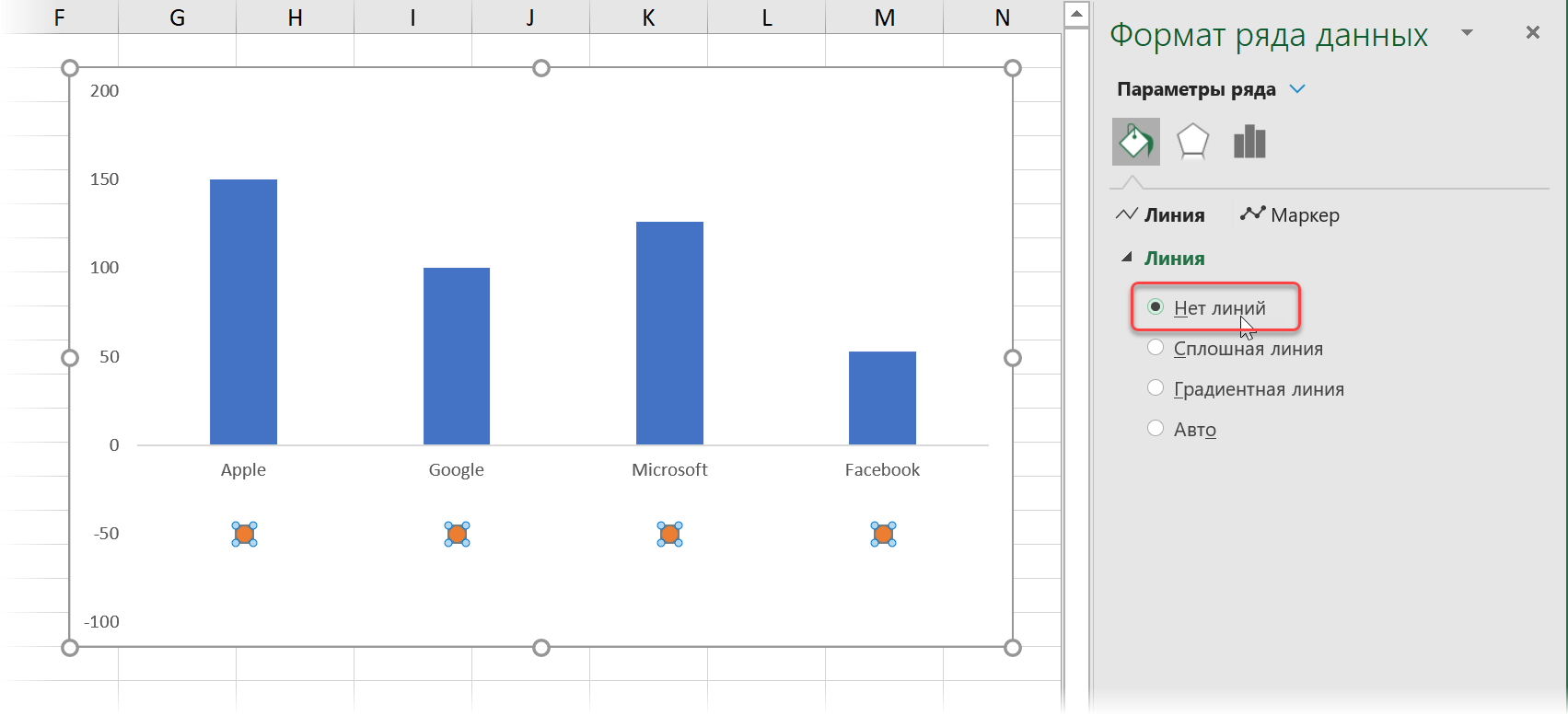Image resolution: width=1568 pixels, height=715 pixels.
Task: Collapse the Линия section triangle
Action: click(x=1126, y=258)
